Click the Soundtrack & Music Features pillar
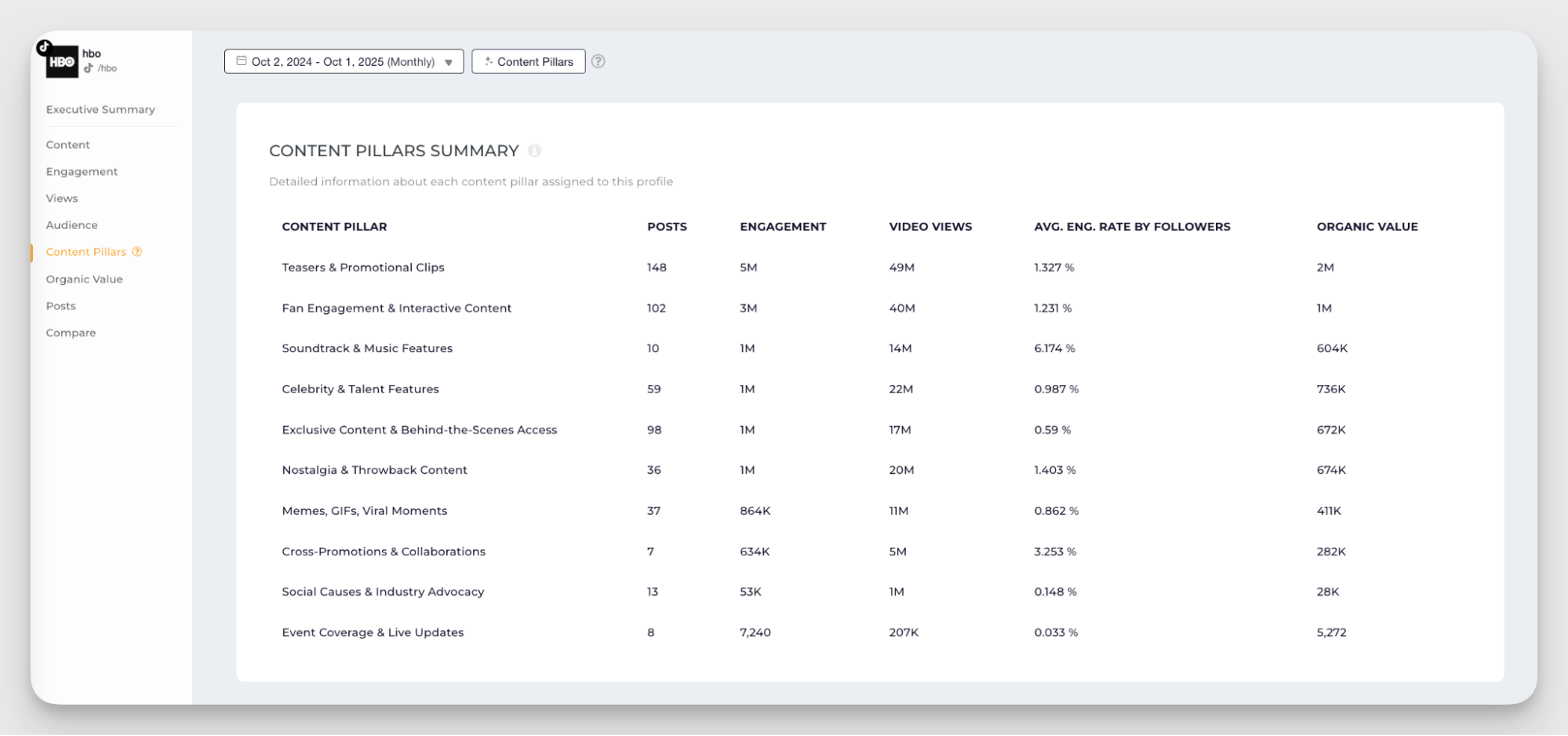Image resolution: width=1568 pixels, height=736 pixels. click(367, 348)
